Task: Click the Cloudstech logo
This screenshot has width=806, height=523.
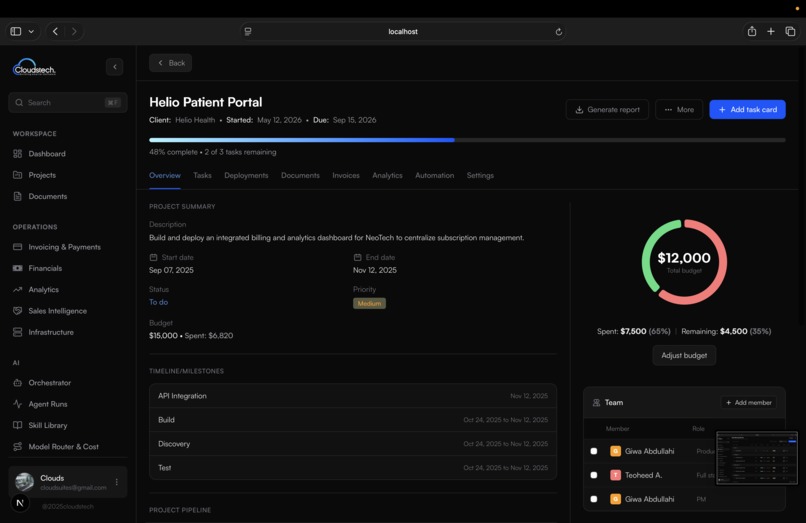Action: pyautogui.click(x=34, y=67)
